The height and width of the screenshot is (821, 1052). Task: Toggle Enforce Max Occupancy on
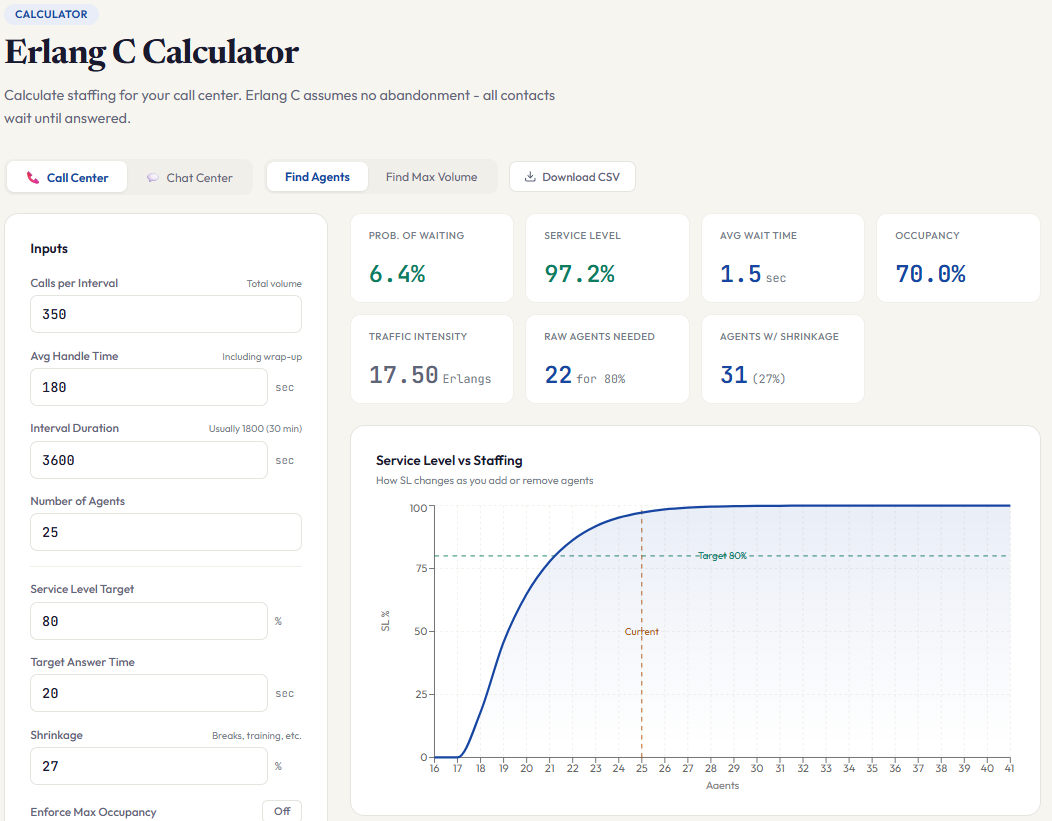tap(281, 811)
